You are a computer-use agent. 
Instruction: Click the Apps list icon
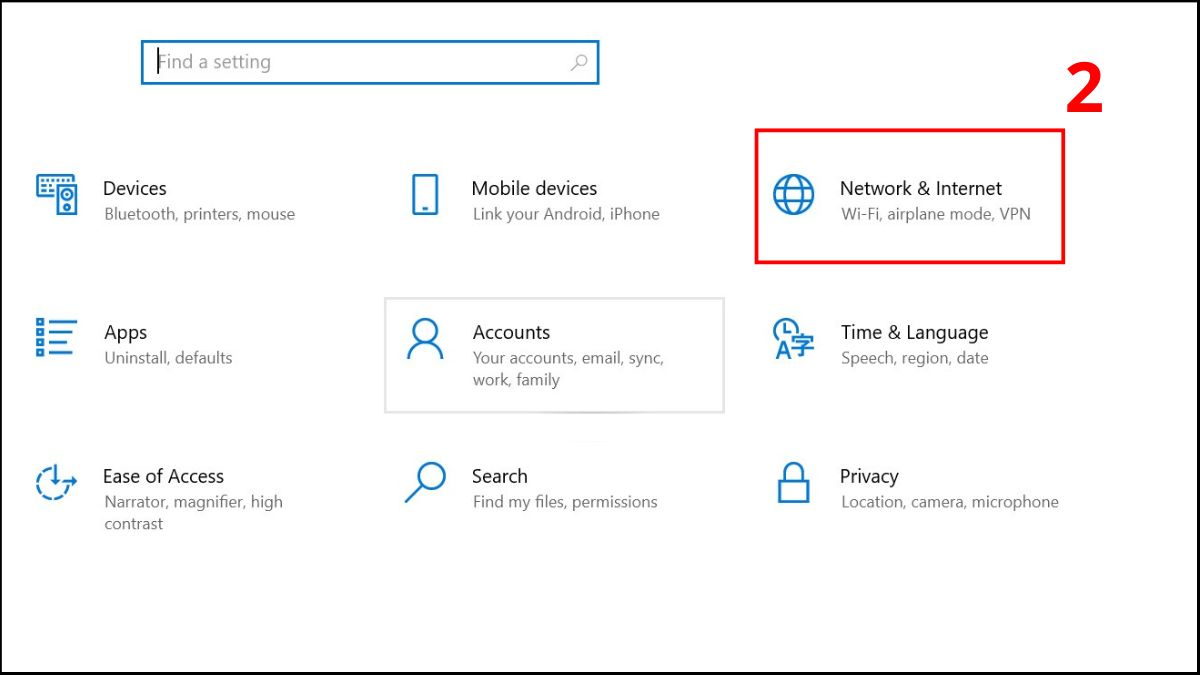[57, 338]
